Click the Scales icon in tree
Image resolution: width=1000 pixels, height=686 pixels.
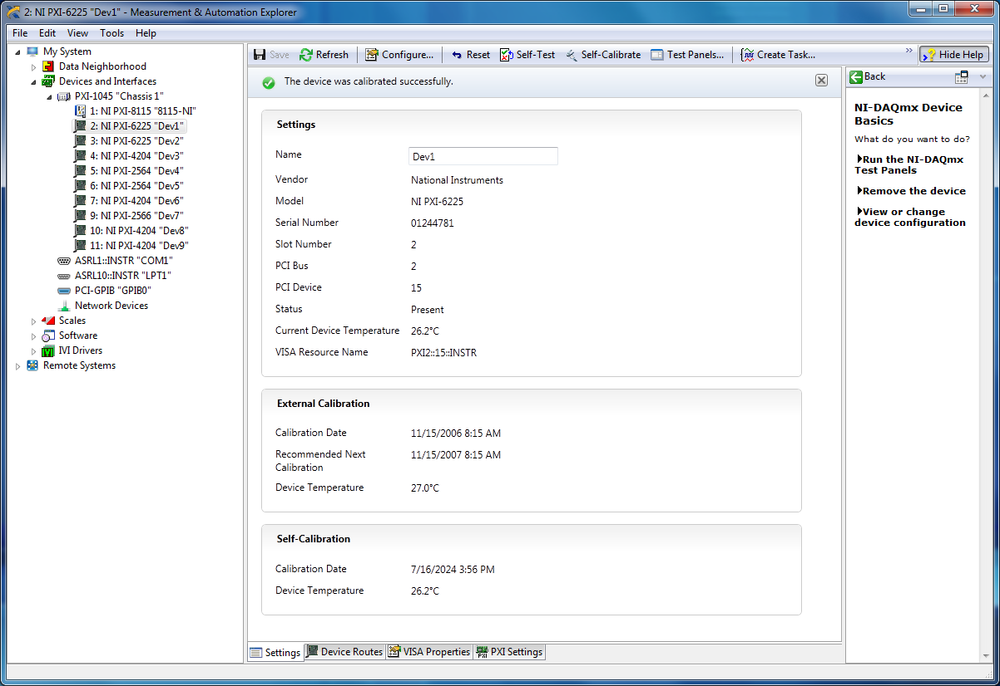tap(48, 321)
